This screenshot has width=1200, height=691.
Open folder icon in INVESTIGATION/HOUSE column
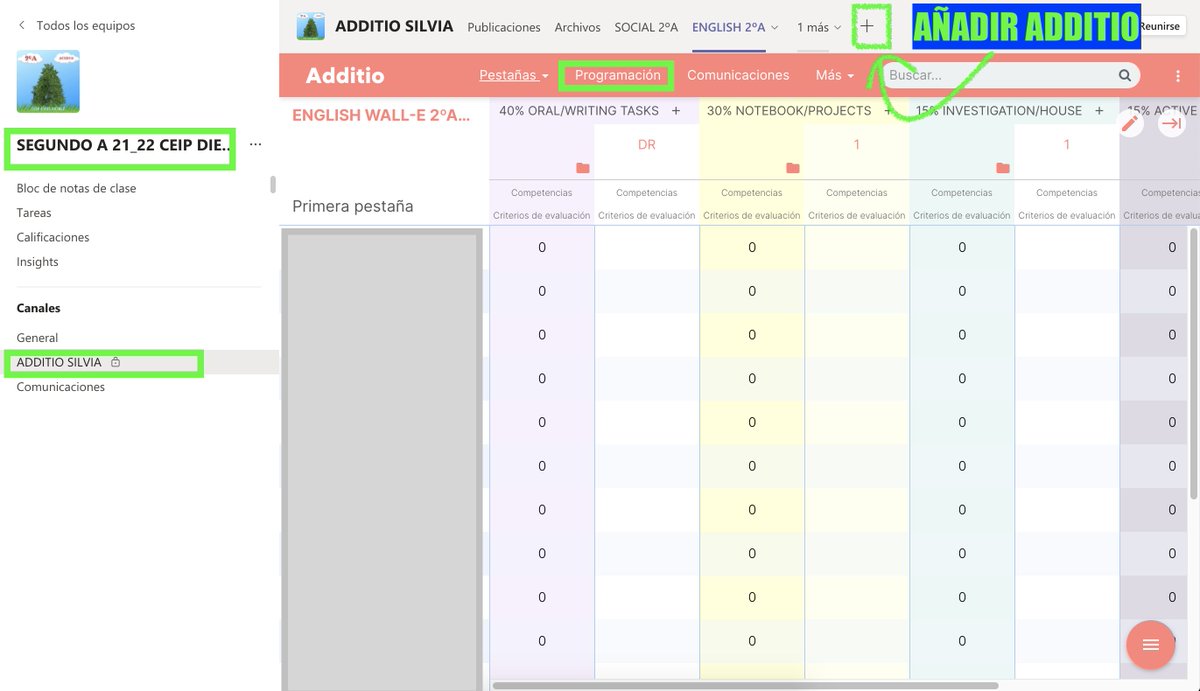coord(1003,168)
